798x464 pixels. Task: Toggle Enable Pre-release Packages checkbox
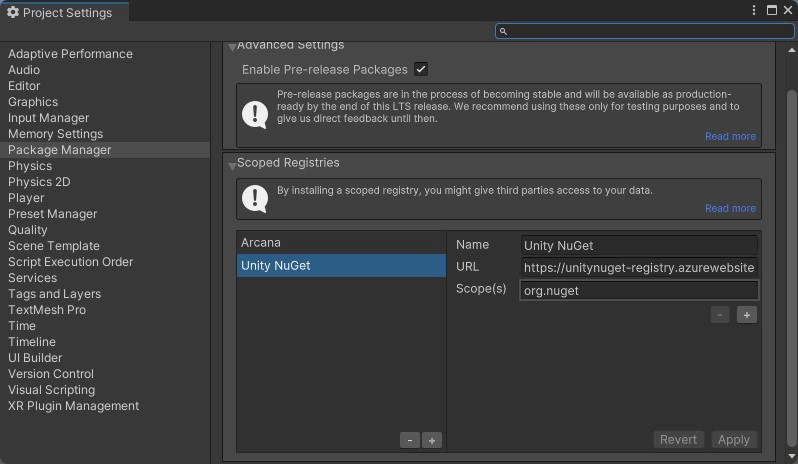tap(421, 69)
